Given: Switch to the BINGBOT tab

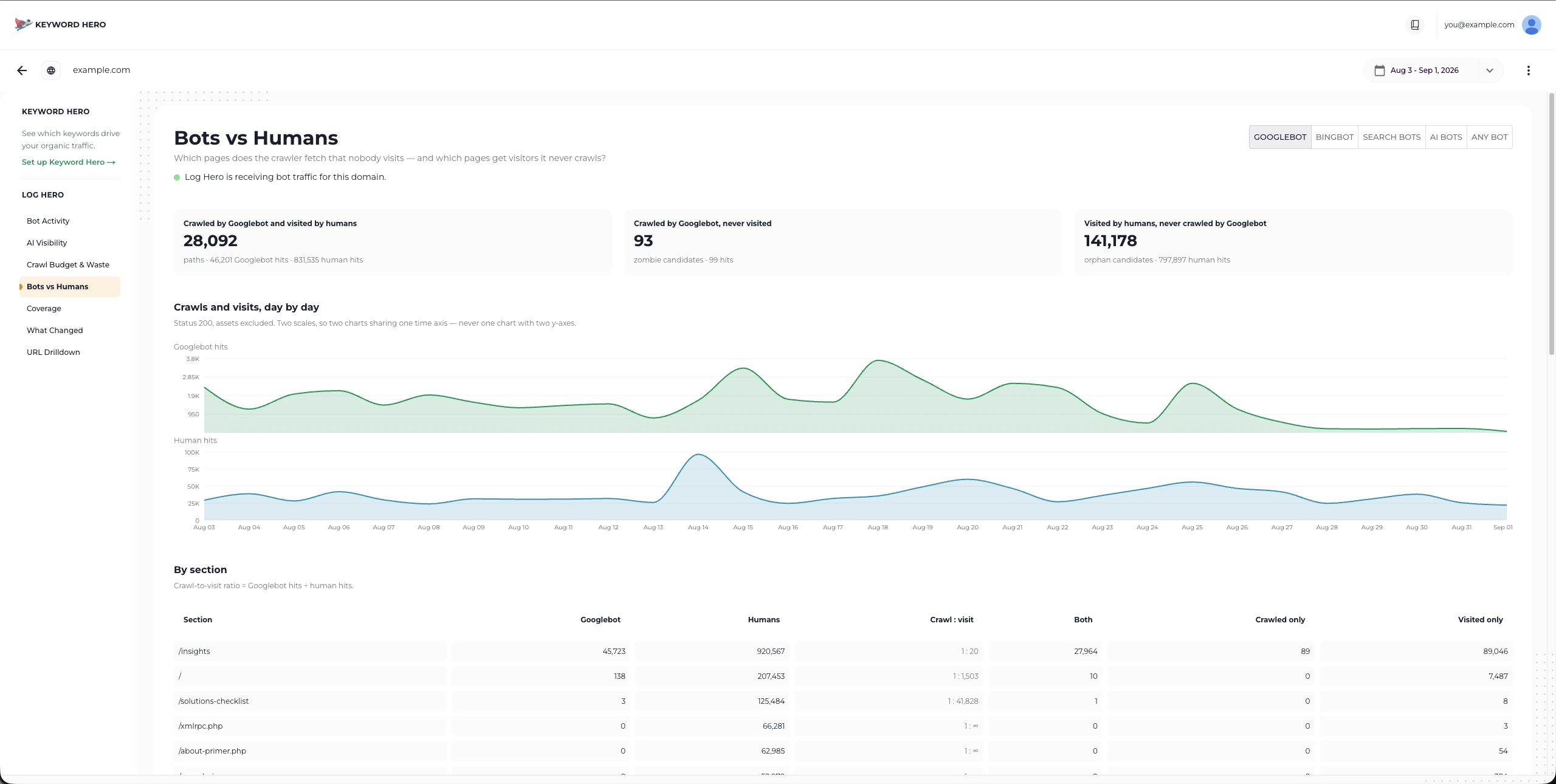Looking at the screenshot, I should 1334,137.
